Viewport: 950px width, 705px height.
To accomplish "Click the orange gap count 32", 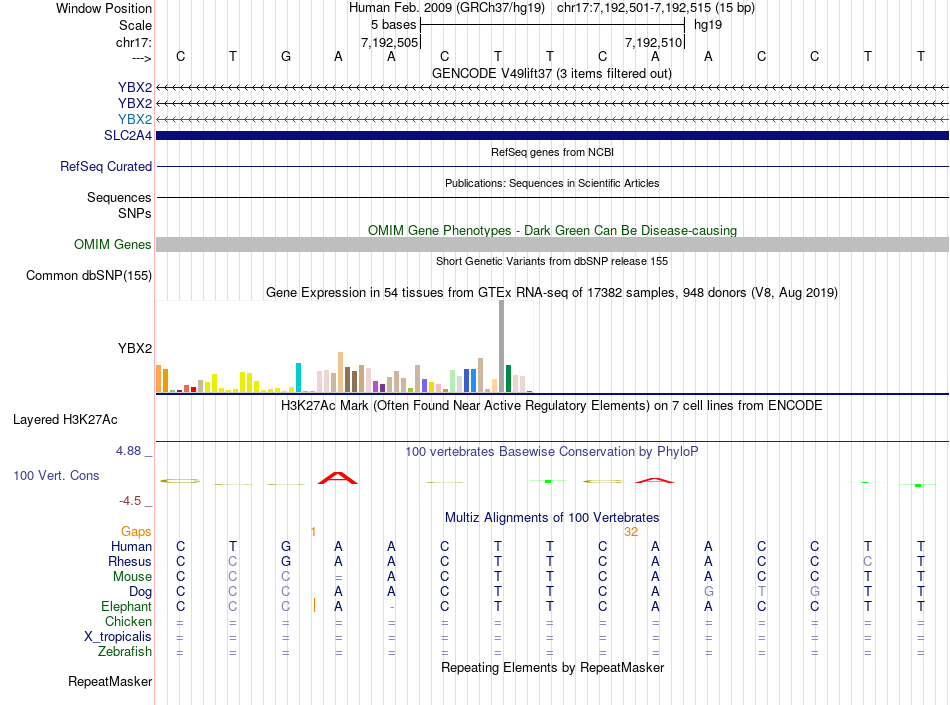I will [x=631, y=532].
